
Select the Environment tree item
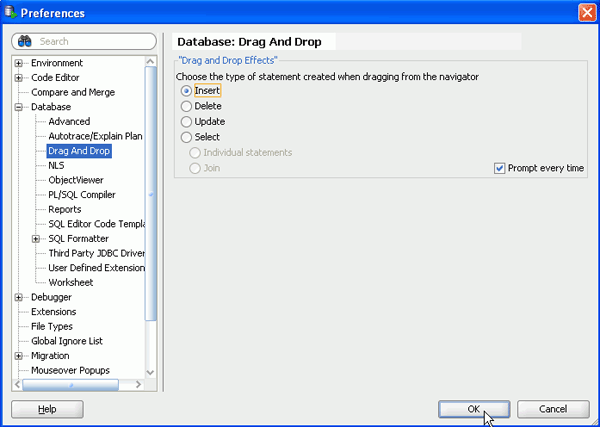click(57, 63)
